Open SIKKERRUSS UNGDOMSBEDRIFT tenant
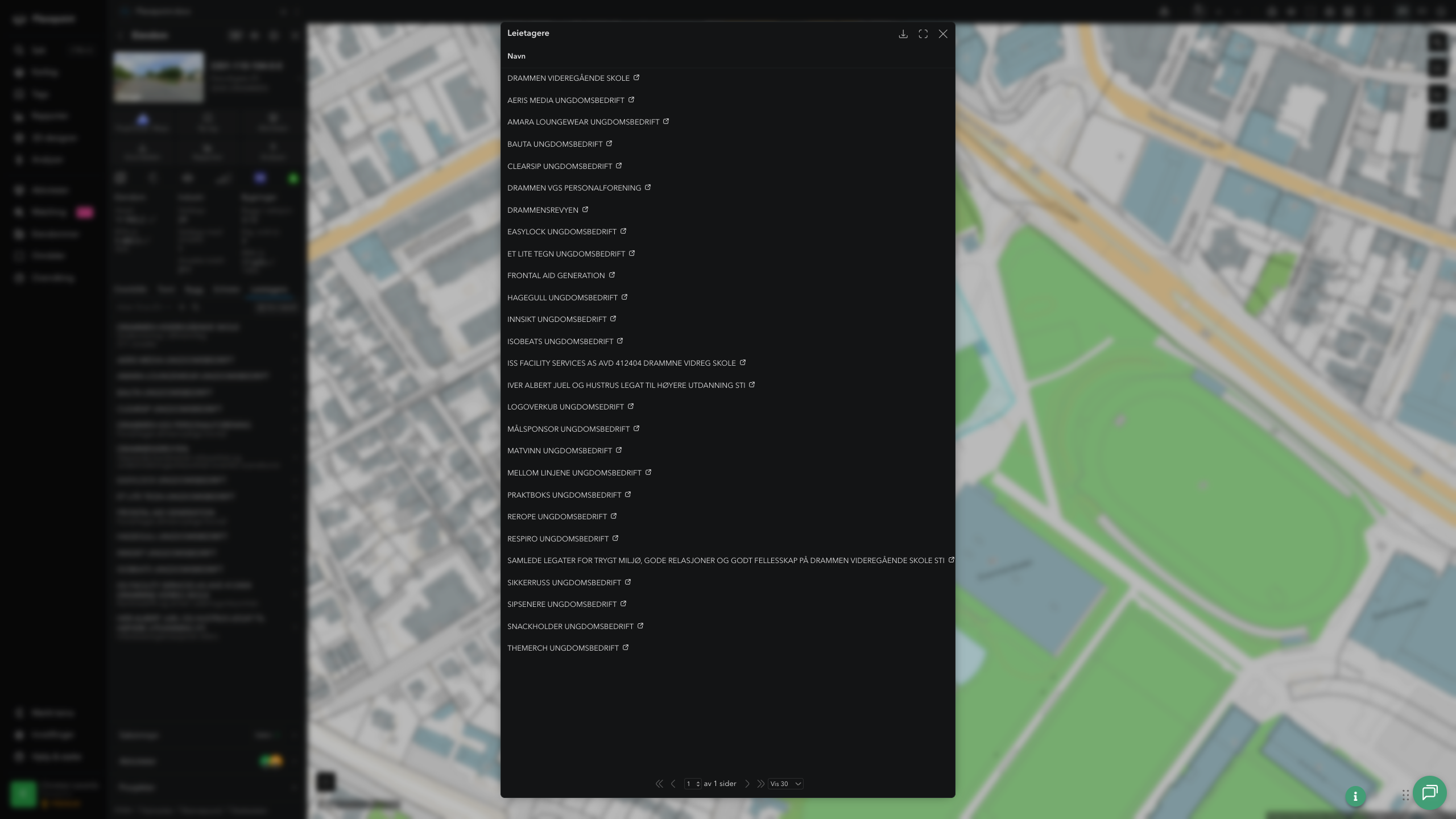 564,582
